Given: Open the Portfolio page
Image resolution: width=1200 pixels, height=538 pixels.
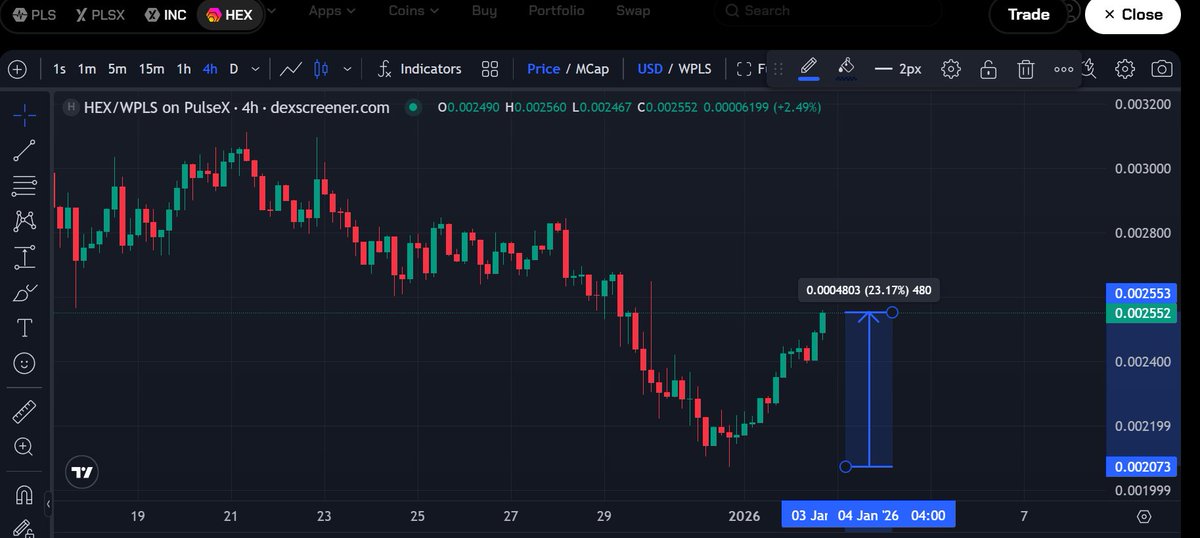Looking at the screenshot, I should pos(556,11).
